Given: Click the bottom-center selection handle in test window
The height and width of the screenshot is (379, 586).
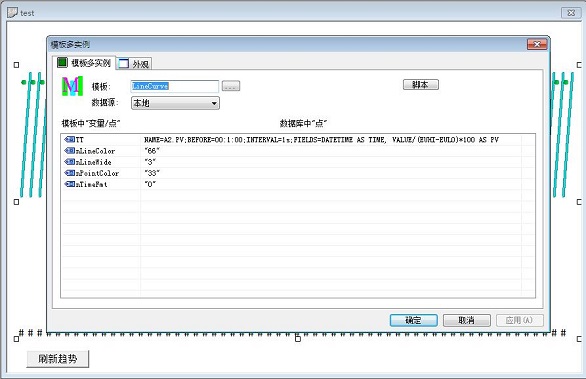Looking at the screenshot, I should pos(298,339).
